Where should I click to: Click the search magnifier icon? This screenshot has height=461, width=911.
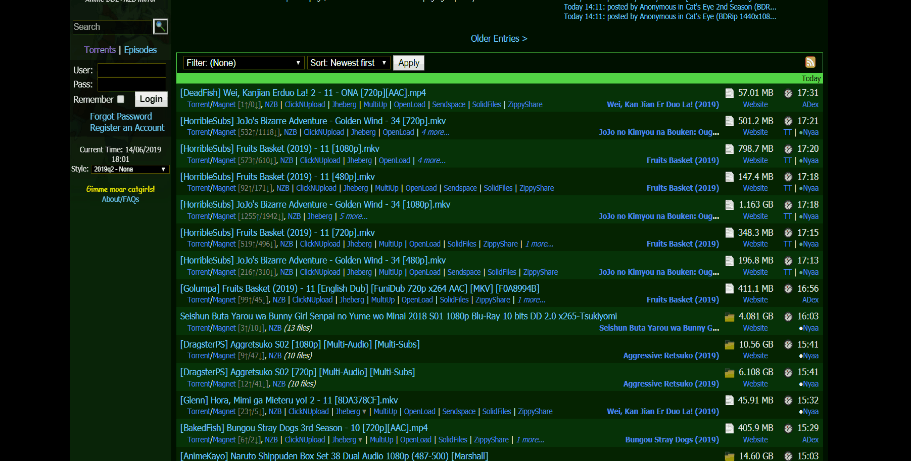point(160,26)
